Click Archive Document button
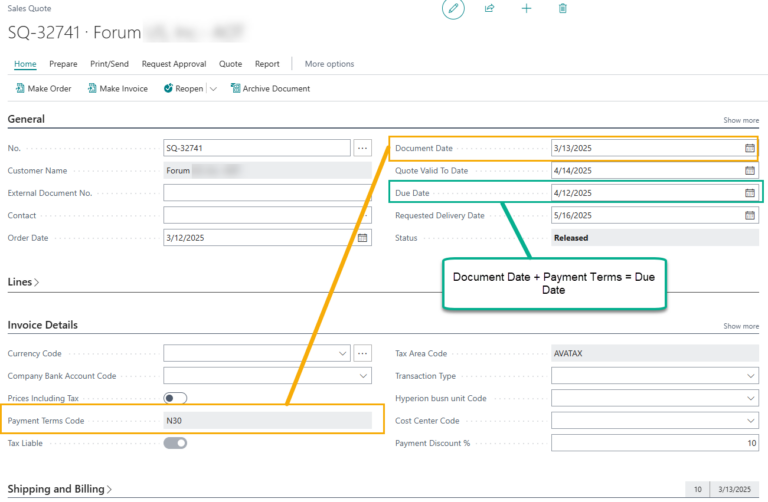The image size is (768, 502). coord(270,89)
